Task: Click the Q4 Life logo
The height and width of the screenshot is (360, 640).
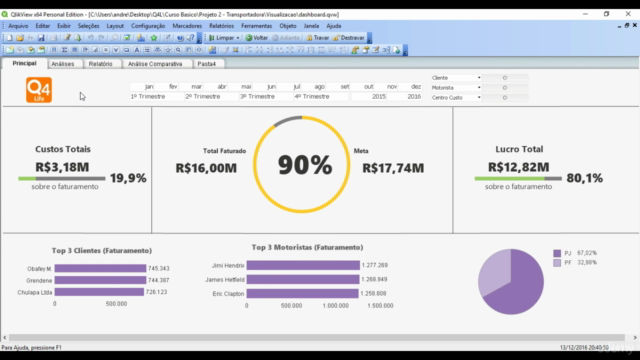Action: (x=39, y=90)
